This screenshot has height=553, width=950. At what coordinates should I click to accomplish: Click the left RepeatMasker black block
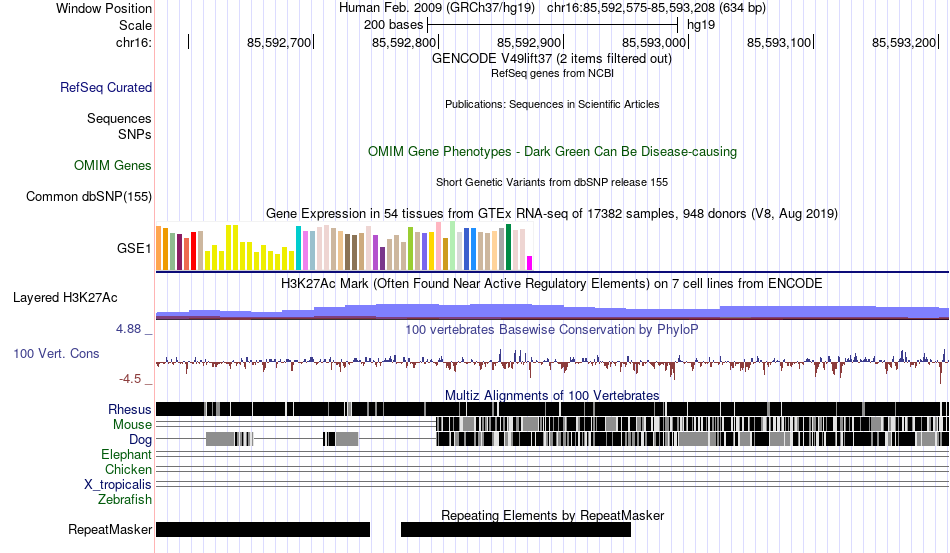point(263,529)
